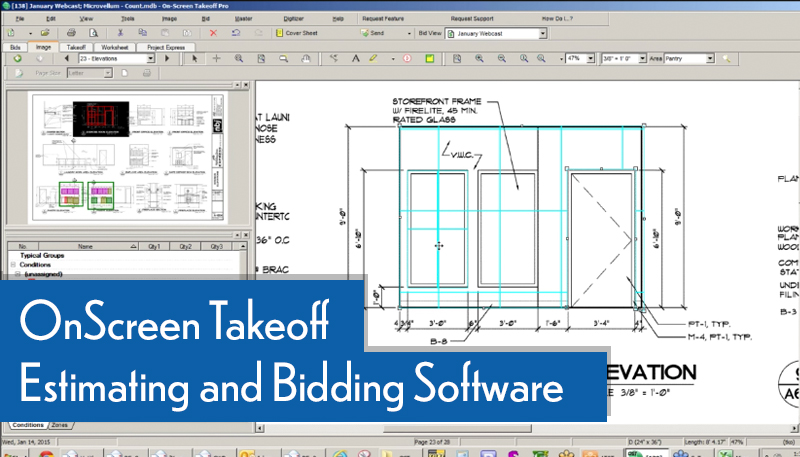Click the How Do I...? link
Viewport: 800px width, 457px height.
pyautogui.click(x=557, y=19)
